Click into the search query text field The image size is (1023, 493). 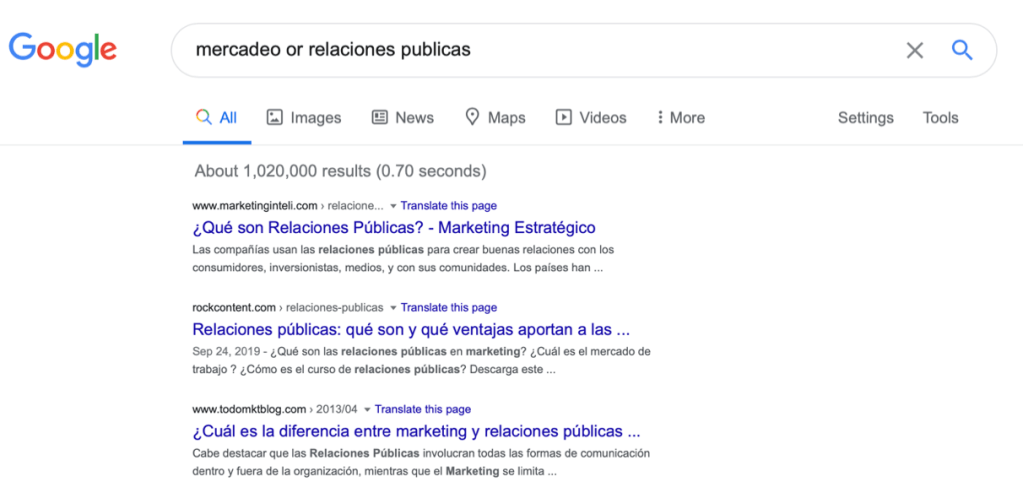click(x=530, y=50)
